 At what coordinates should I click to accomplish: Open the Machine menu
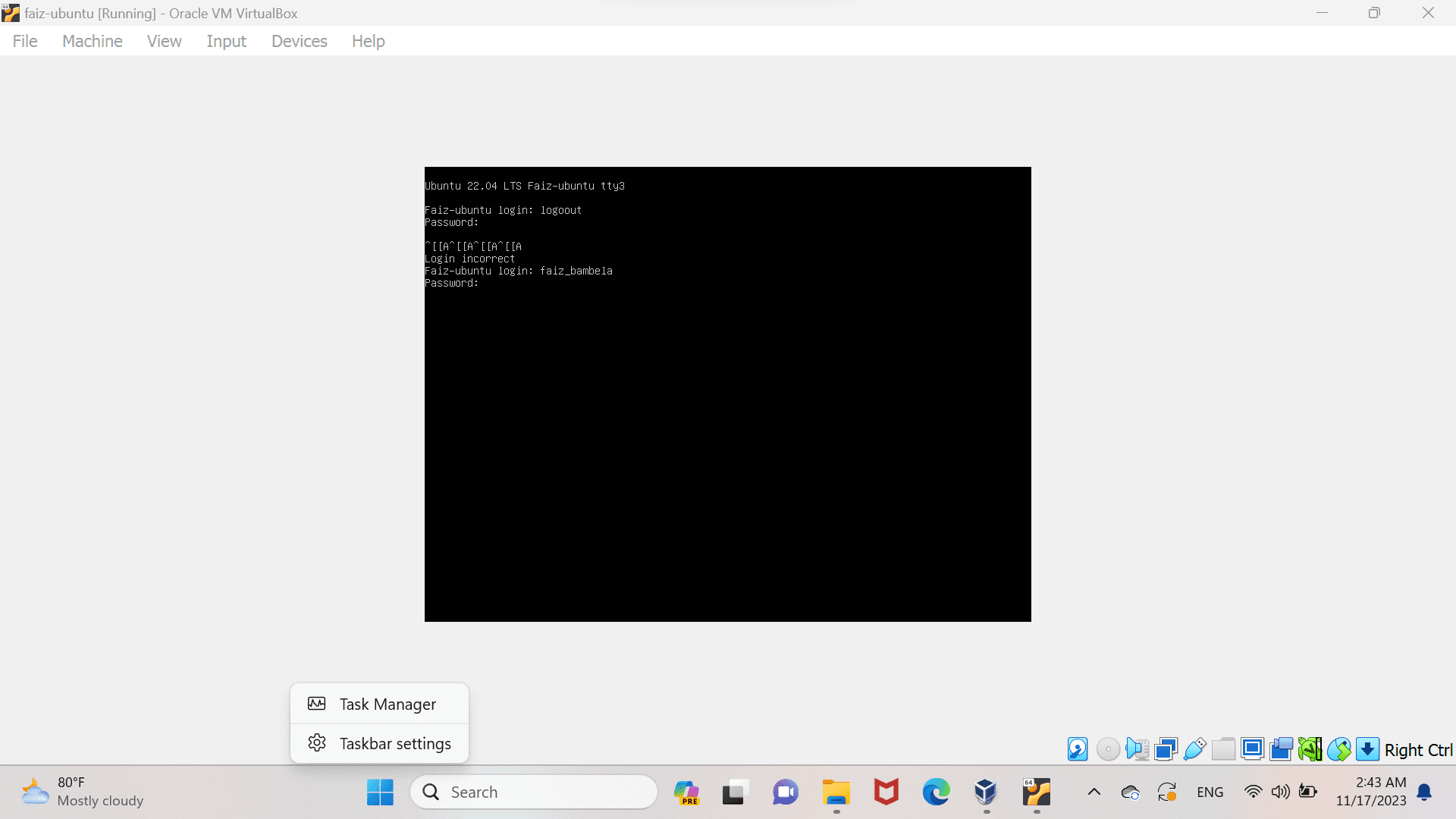coord(93,41)
